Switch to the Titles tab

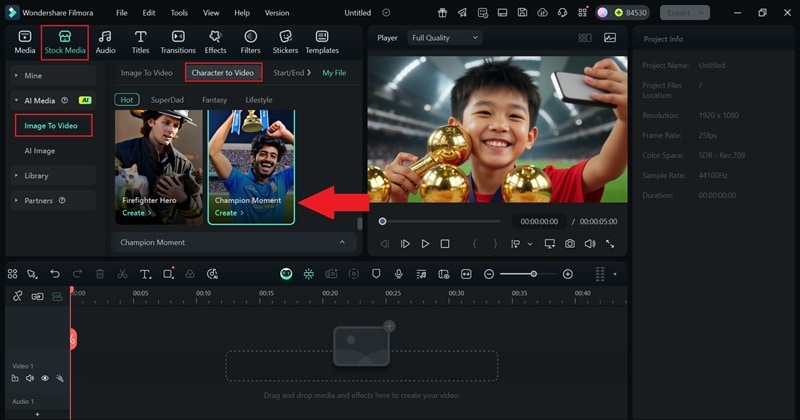coord(140,42)
